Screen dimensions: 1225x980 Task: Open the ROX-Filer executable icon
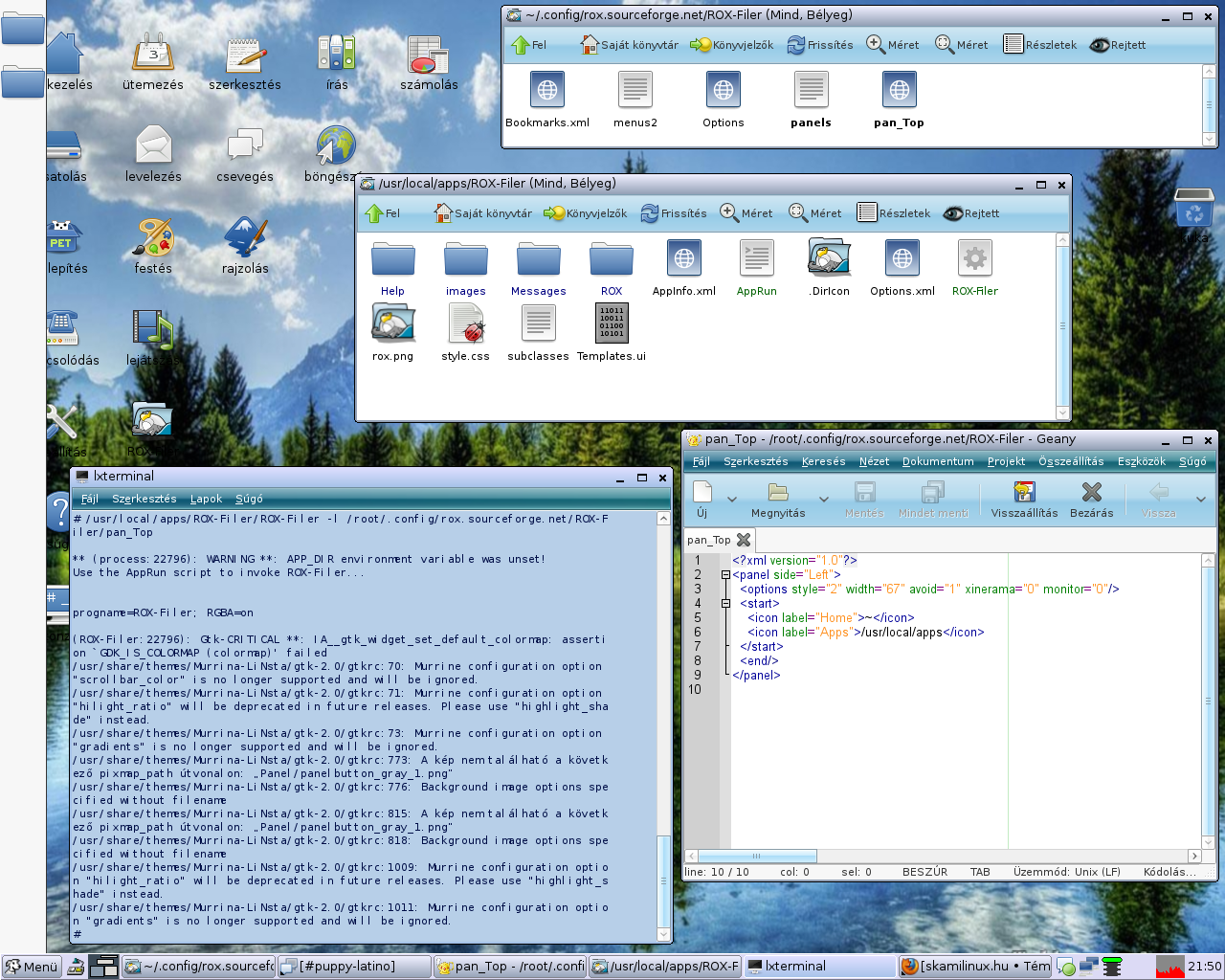pyautogui.click(x=975, y=268)
